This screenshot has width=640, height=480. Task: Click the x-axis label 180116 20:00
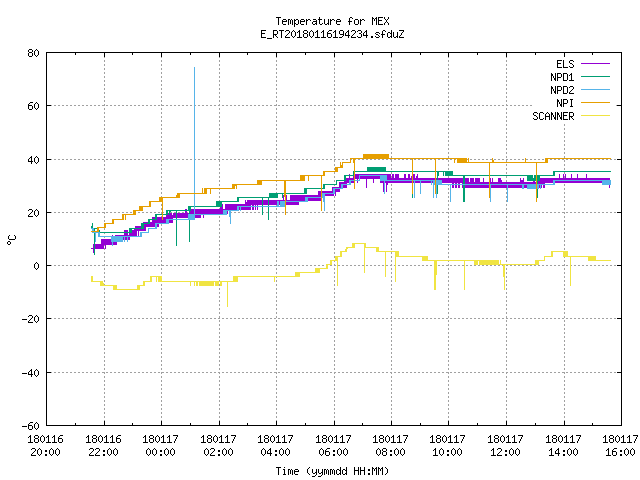[x=45, y=446]
